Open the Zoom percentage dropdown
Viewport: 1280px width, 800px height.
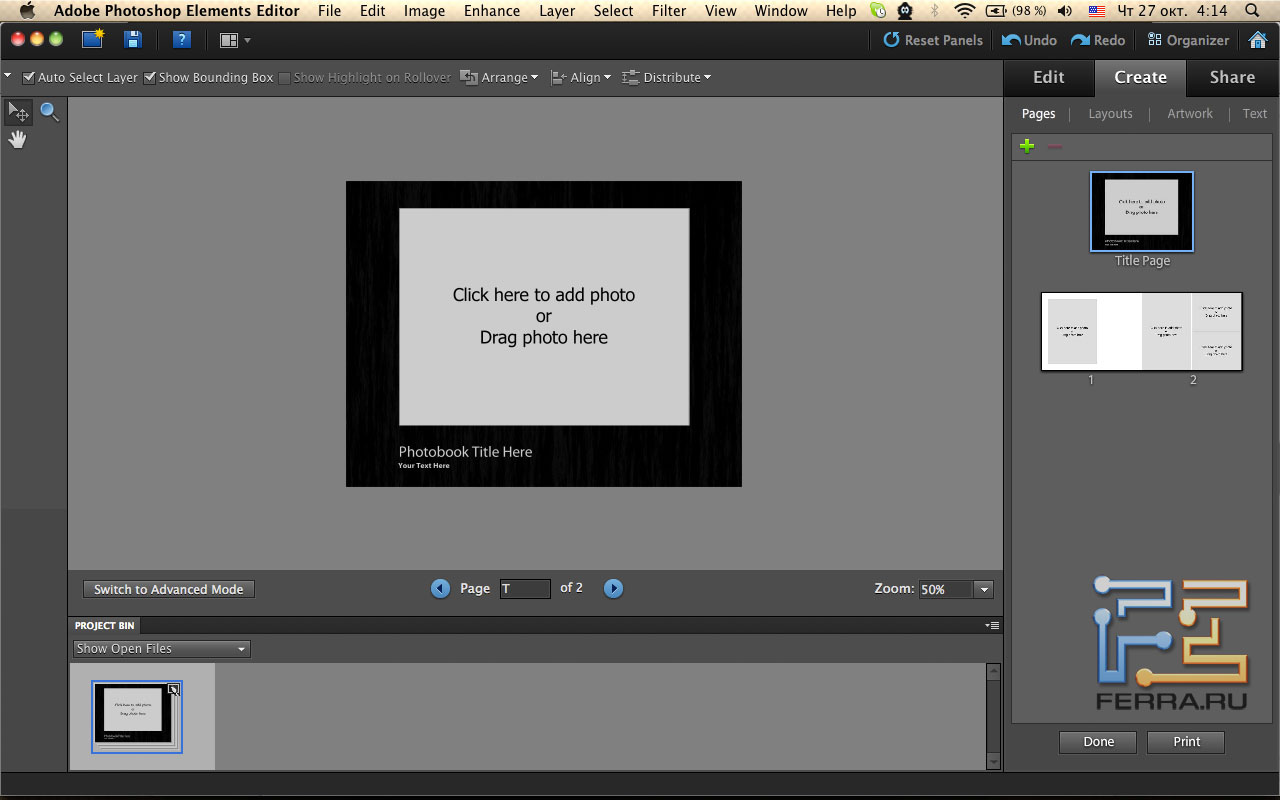983,590
